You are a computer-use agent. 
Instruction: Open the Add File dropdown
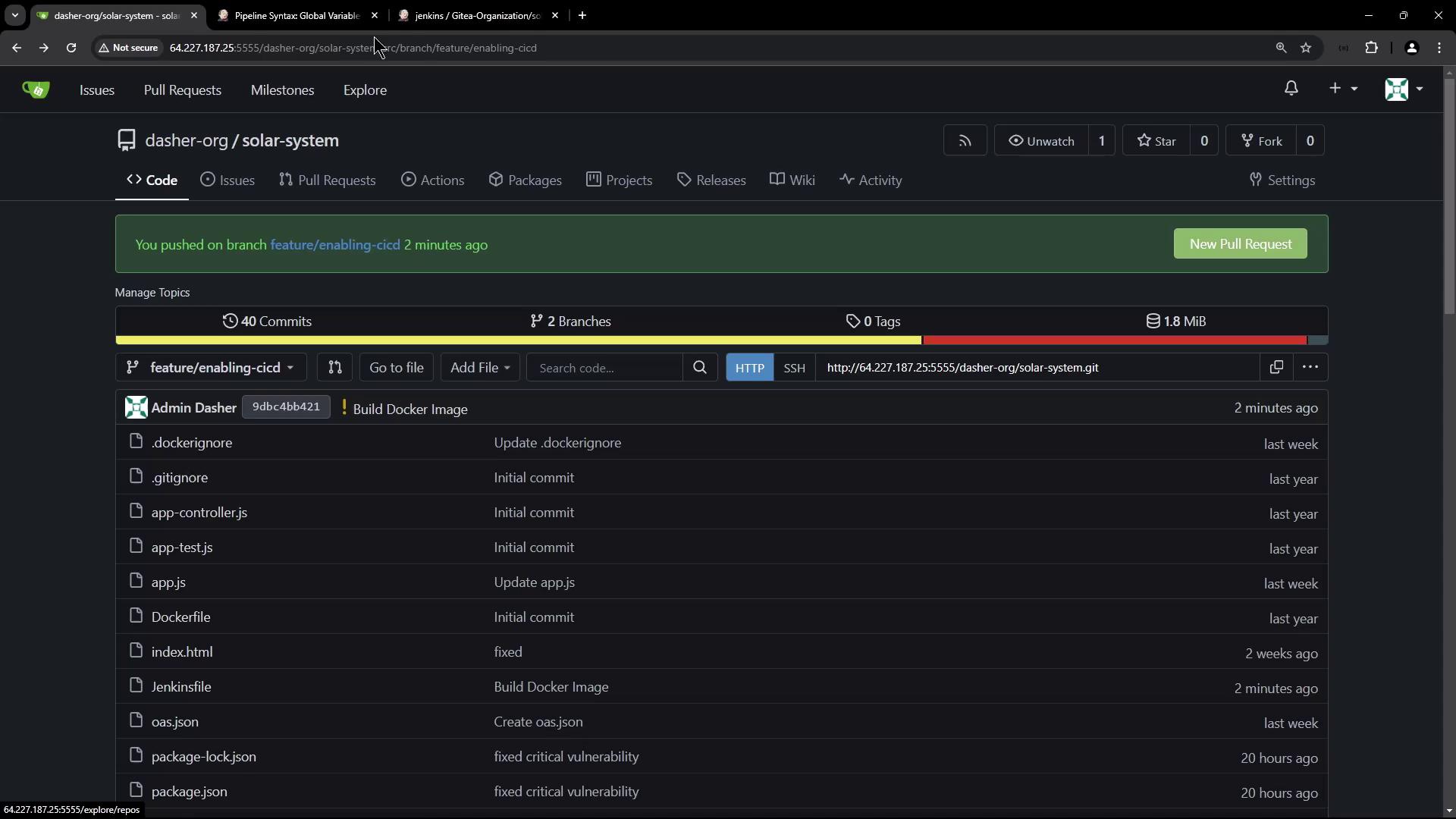[479, 368]
